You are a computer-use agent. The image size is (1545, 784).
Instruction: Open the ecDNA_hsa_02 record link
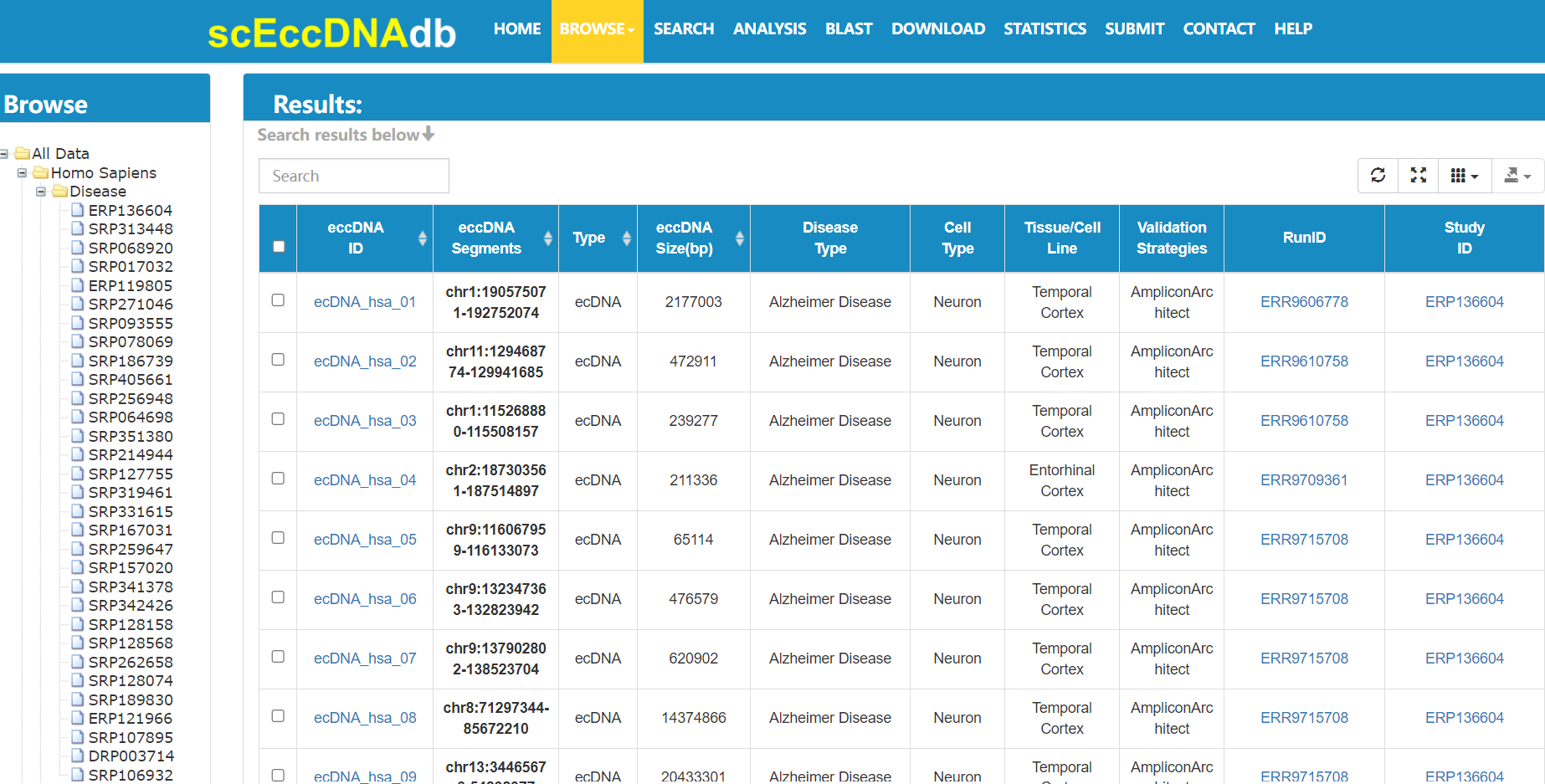click(365, 361)
